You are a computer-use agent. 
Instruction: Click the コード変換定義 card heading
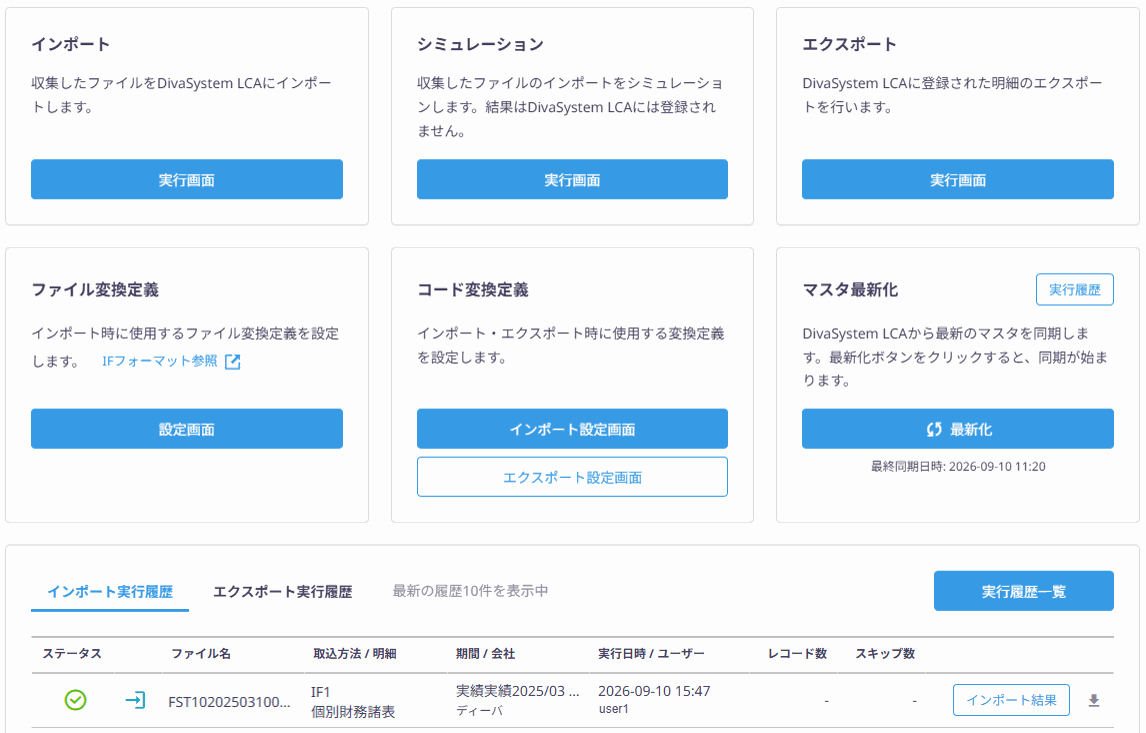(473, 289)
